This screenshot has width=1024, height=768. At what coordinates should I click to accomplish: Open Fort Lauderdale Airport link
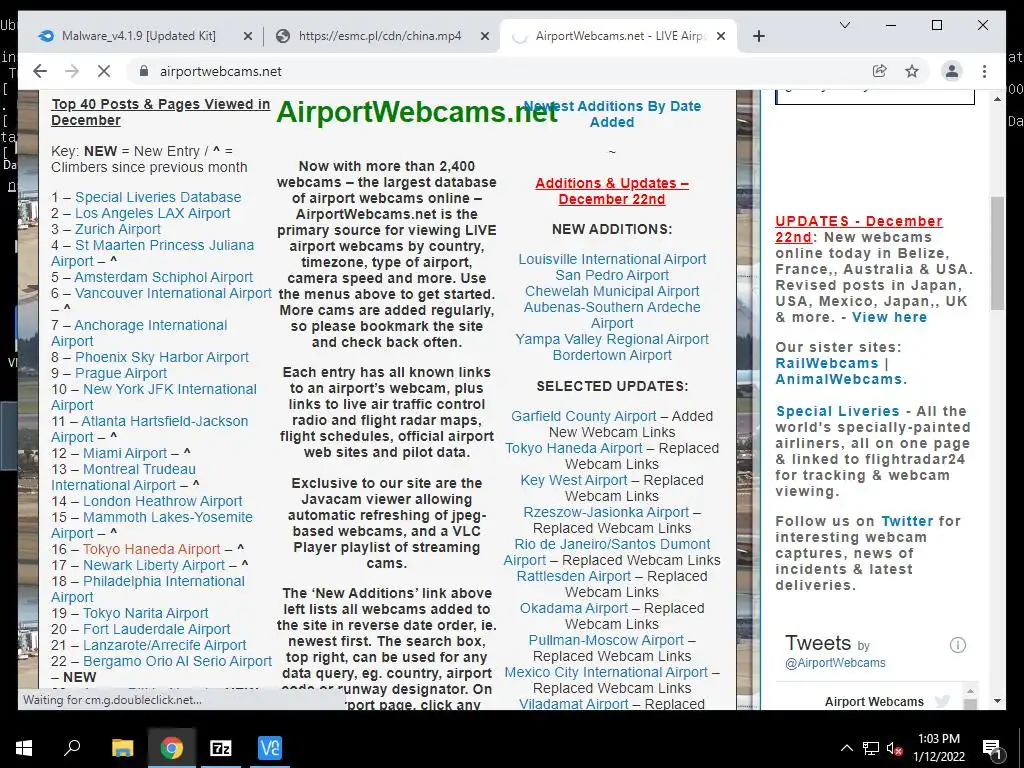click(157, 629)
